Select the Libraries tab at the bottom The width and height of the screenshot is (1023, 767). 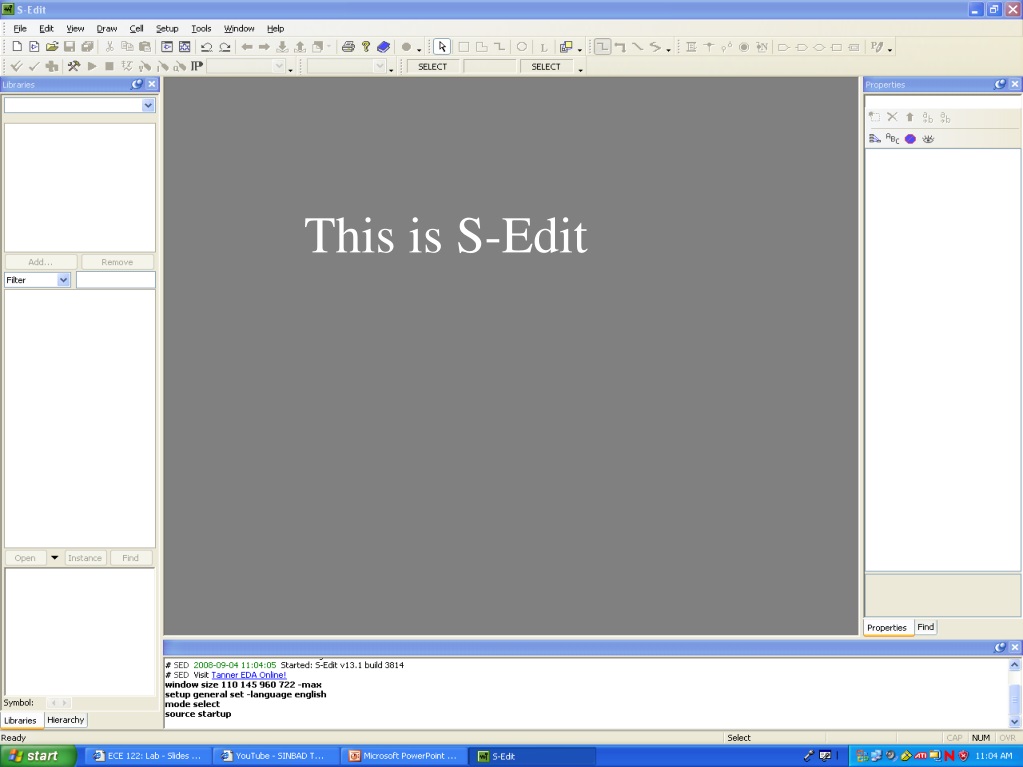pos(20,720)
